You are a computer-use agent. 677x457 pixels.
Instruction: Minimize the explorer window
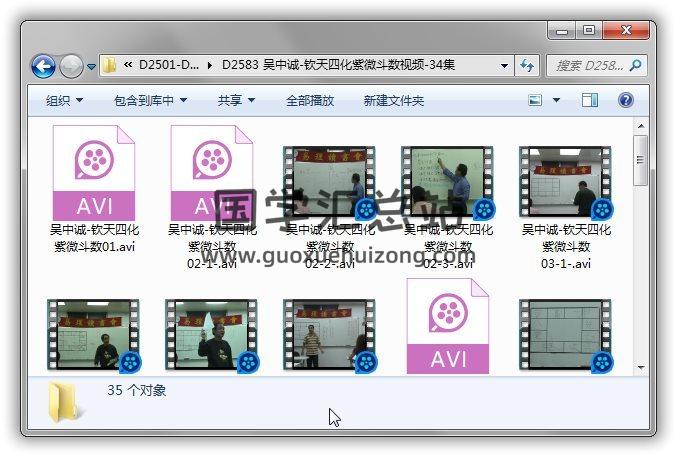click(x=561, y=31)
